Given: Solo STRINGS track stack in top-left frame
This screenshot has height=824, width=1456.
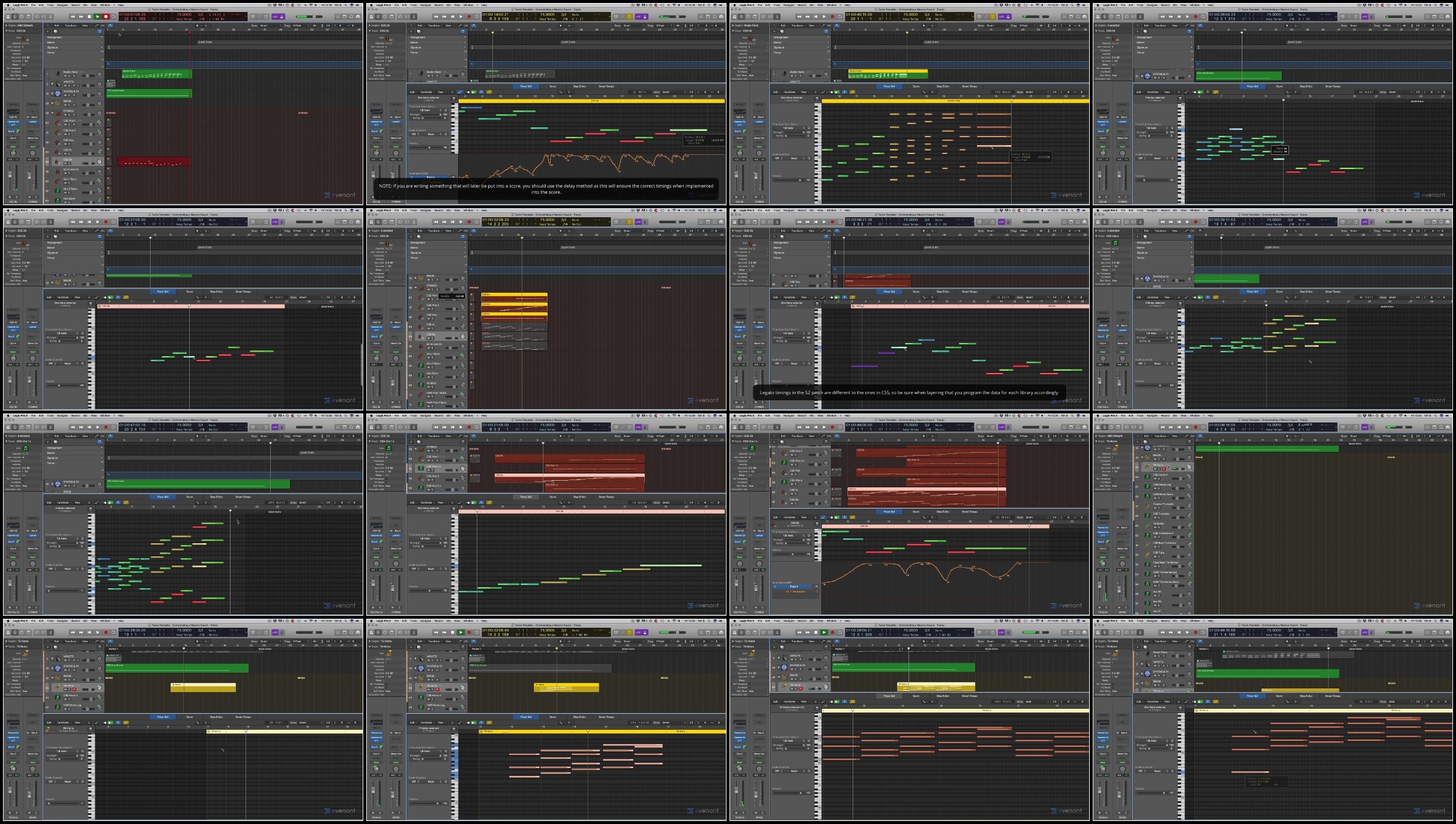Looking at the screenshot, I should coord(69,115).
